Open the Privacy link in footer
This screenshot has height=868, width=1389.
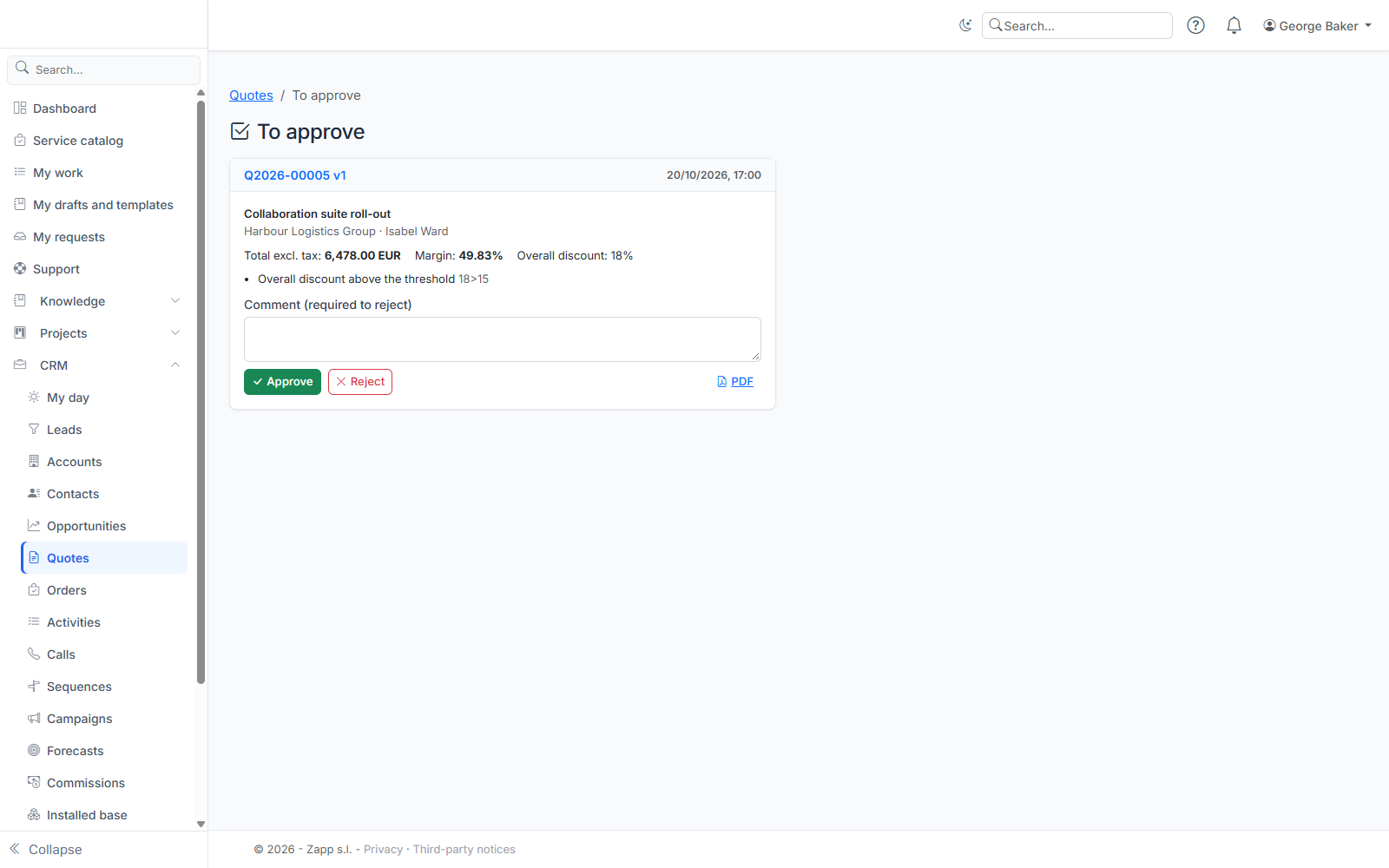point(383,850)
